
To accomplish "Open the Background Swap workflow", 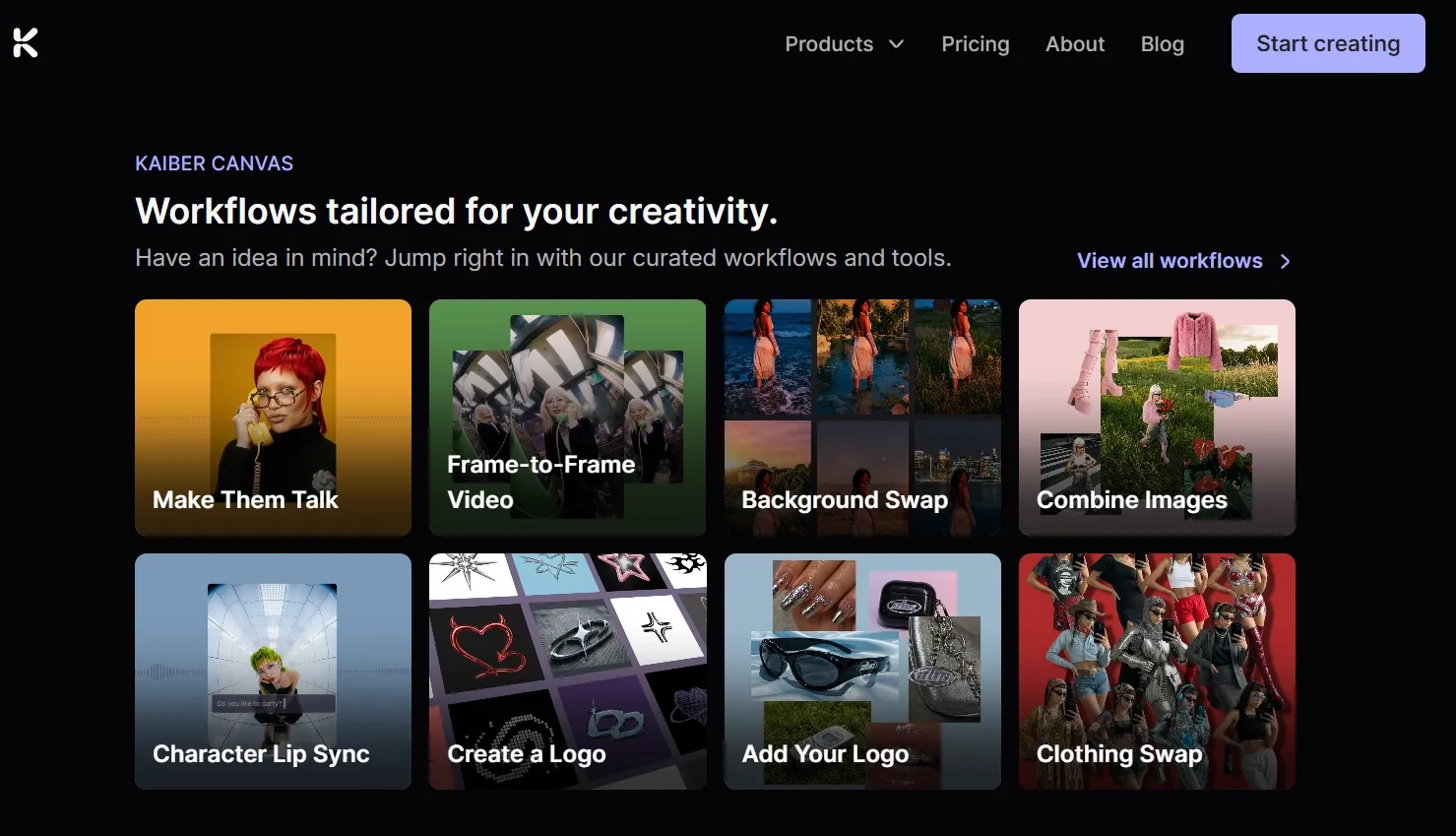I will 862,418.
